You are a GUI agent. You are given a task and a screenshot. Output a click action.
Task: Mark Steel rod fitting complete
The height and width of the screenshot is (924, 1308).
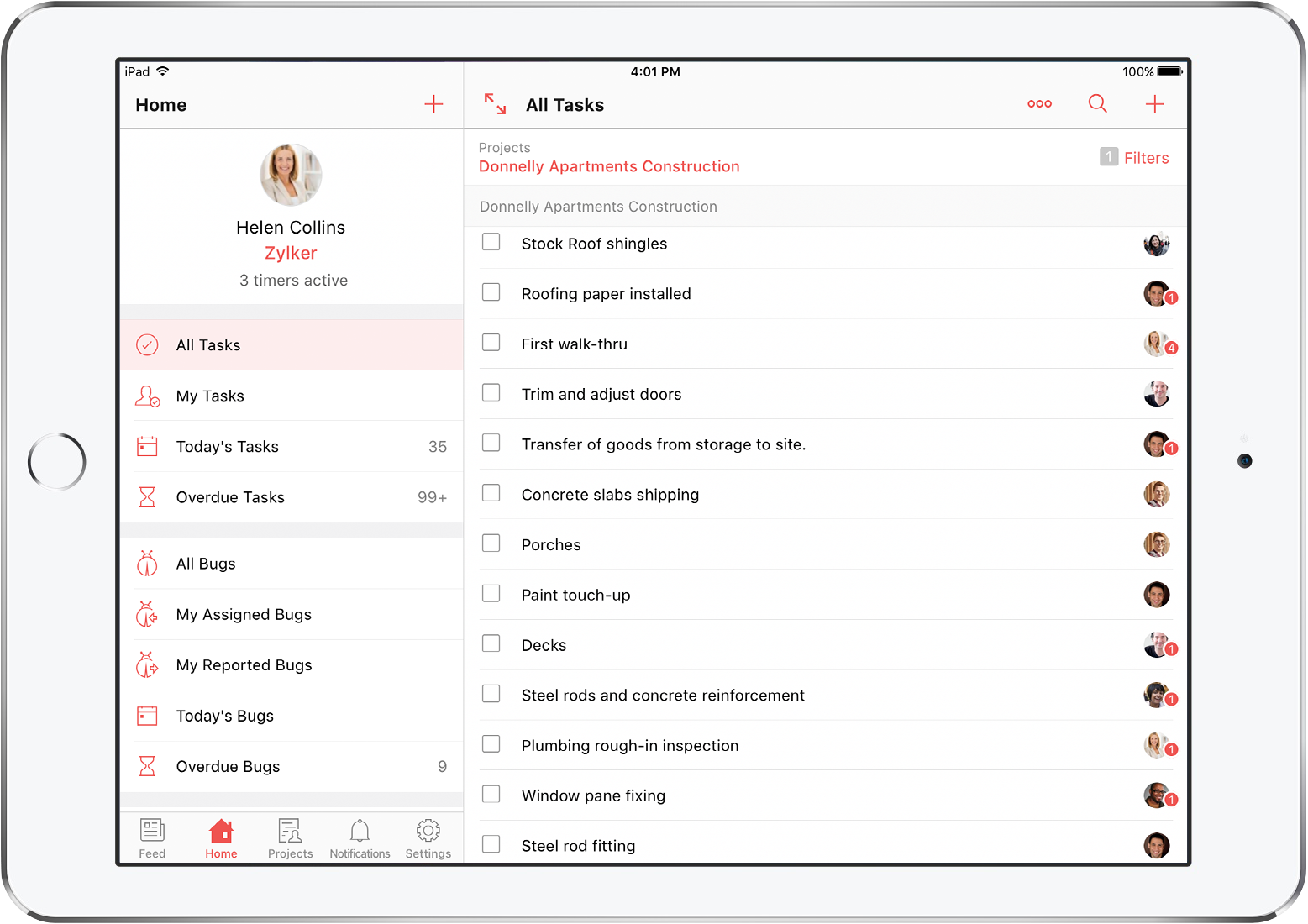[491, 844]
